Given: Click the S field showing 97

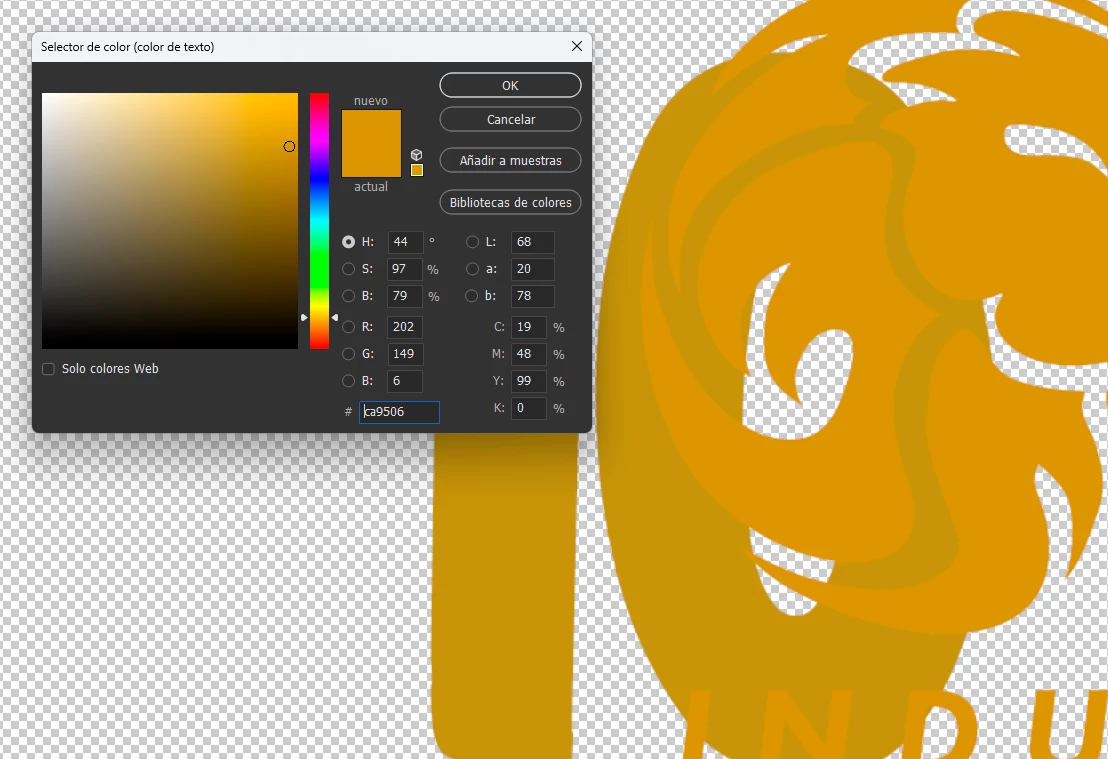Looking at the screenshot, I should click(405, 269).
